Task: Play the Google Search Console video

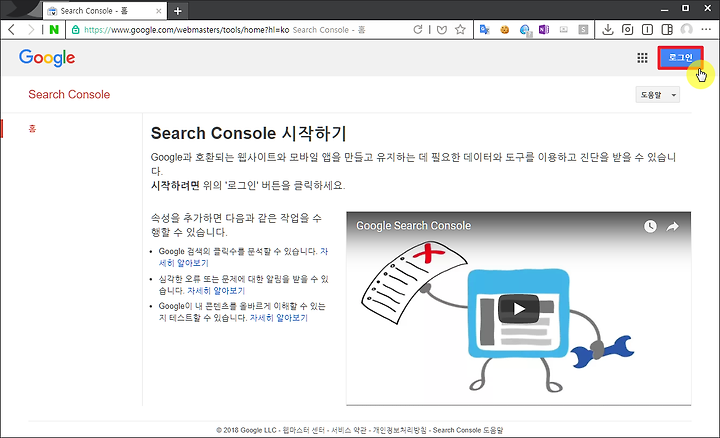Action: pos(519,309)
